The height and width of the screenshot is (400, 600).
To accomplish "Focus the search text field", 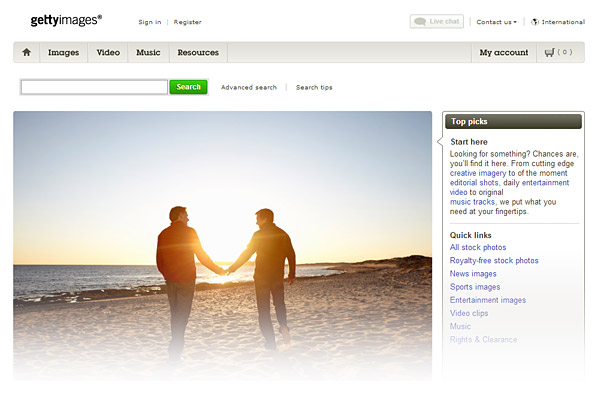I will 94,87.
